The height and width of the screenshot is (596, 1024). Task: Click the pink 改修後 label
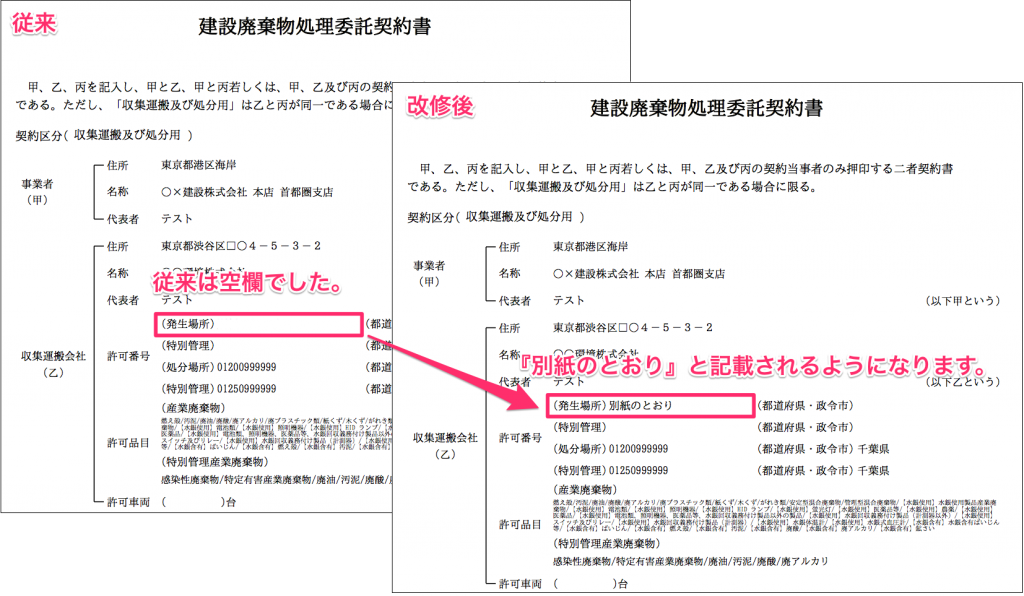click(440, 106)
